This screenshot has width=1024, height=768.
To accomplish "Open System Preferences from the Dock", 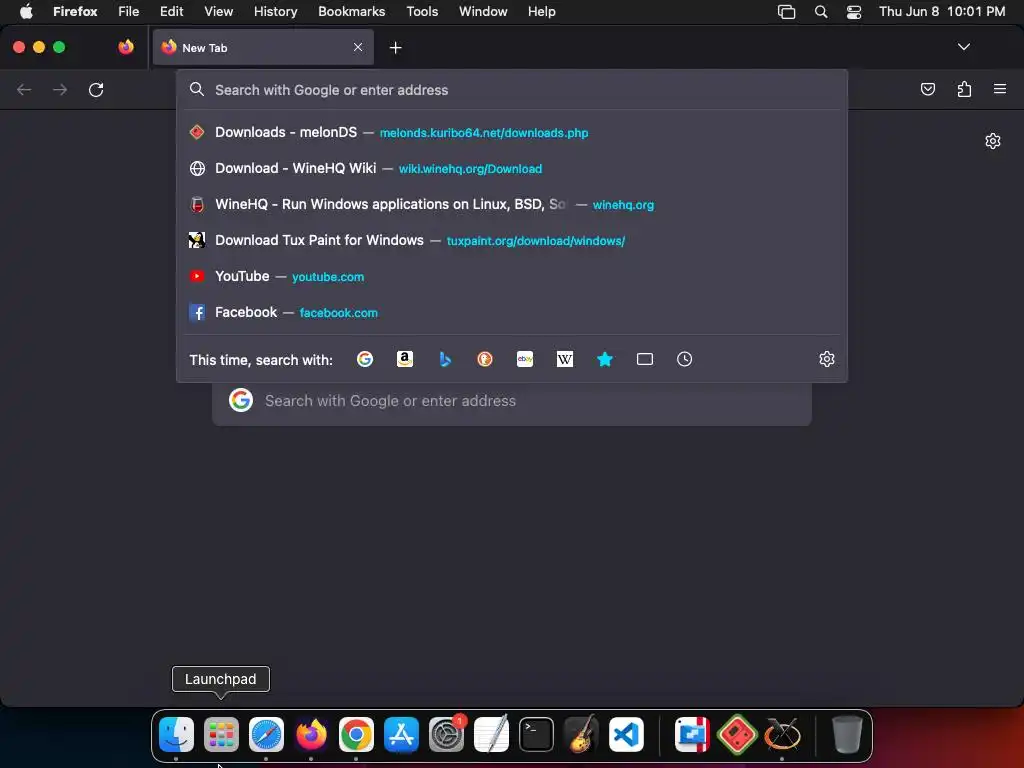I will tap(447, 735).
